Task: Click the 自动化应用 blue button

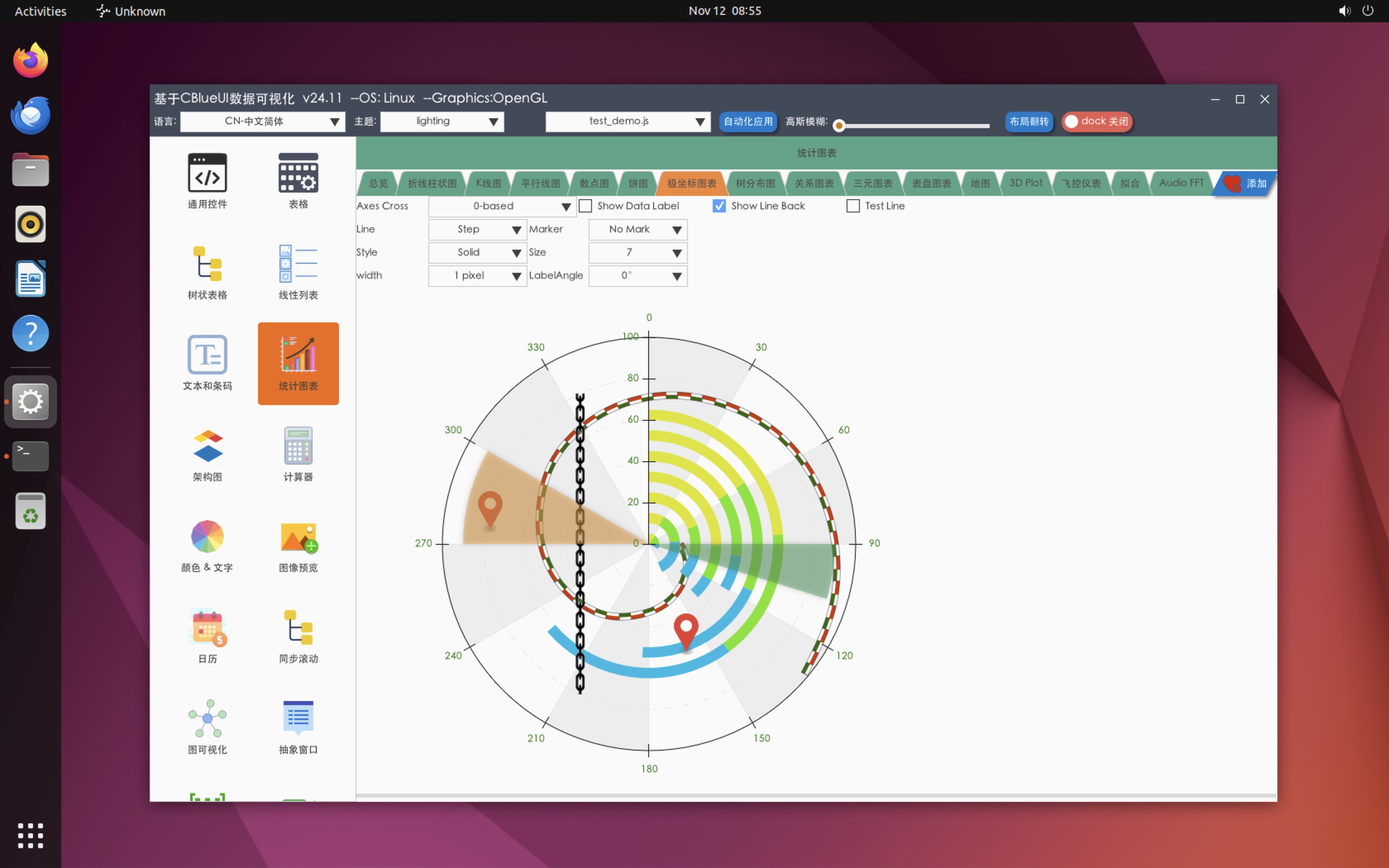Action: tap(748, 122)
